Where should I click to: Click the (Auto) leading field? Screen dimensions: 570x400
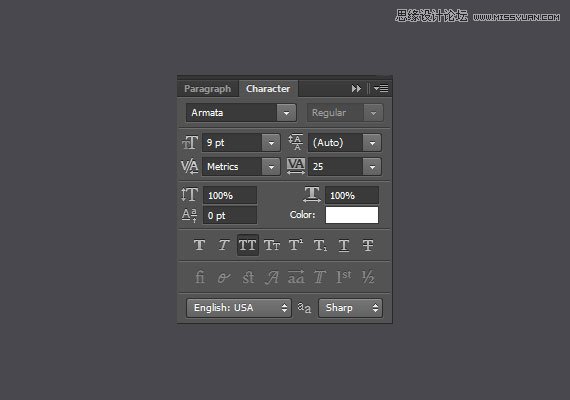336,143
